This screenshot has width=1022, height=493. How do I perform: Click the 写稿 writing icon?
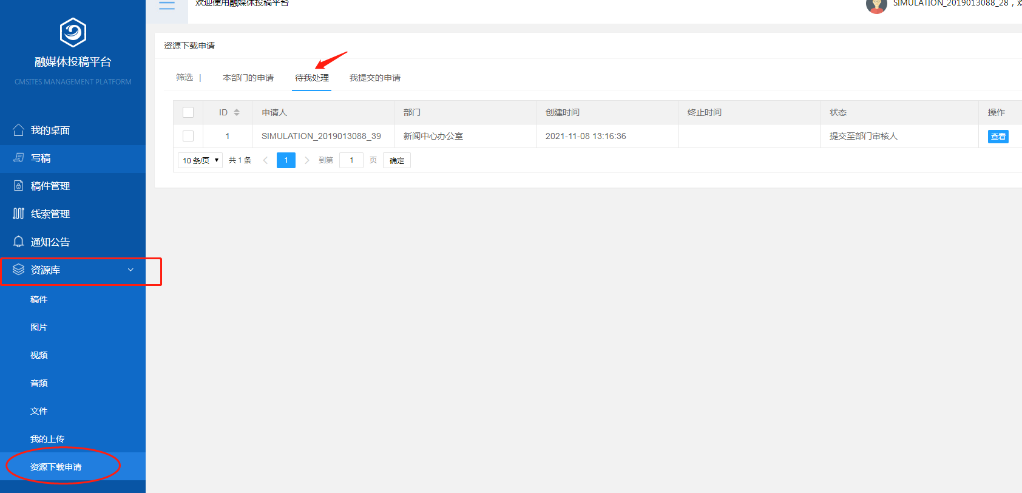tap(17, 158)
